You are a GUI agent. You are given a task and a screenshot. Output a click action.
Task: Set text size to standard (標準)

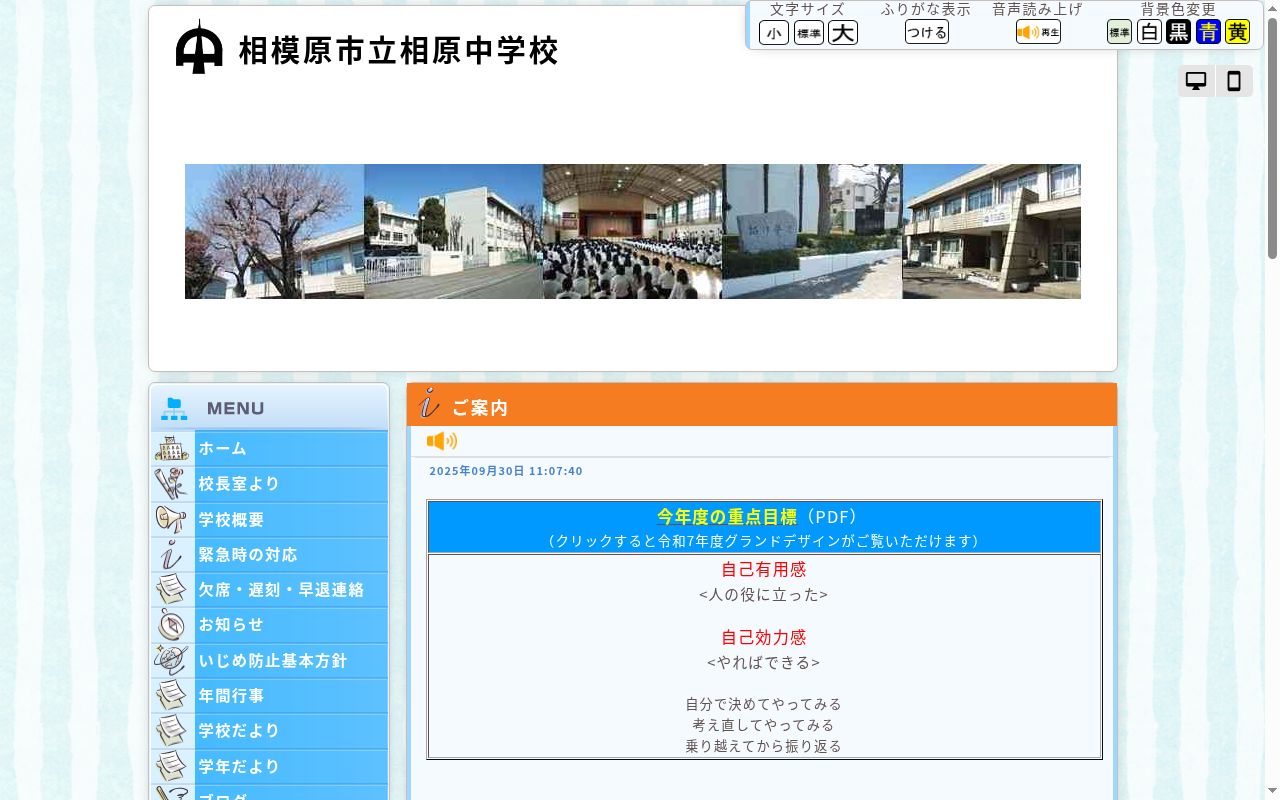pyautogui.click(x=809, y=33)
